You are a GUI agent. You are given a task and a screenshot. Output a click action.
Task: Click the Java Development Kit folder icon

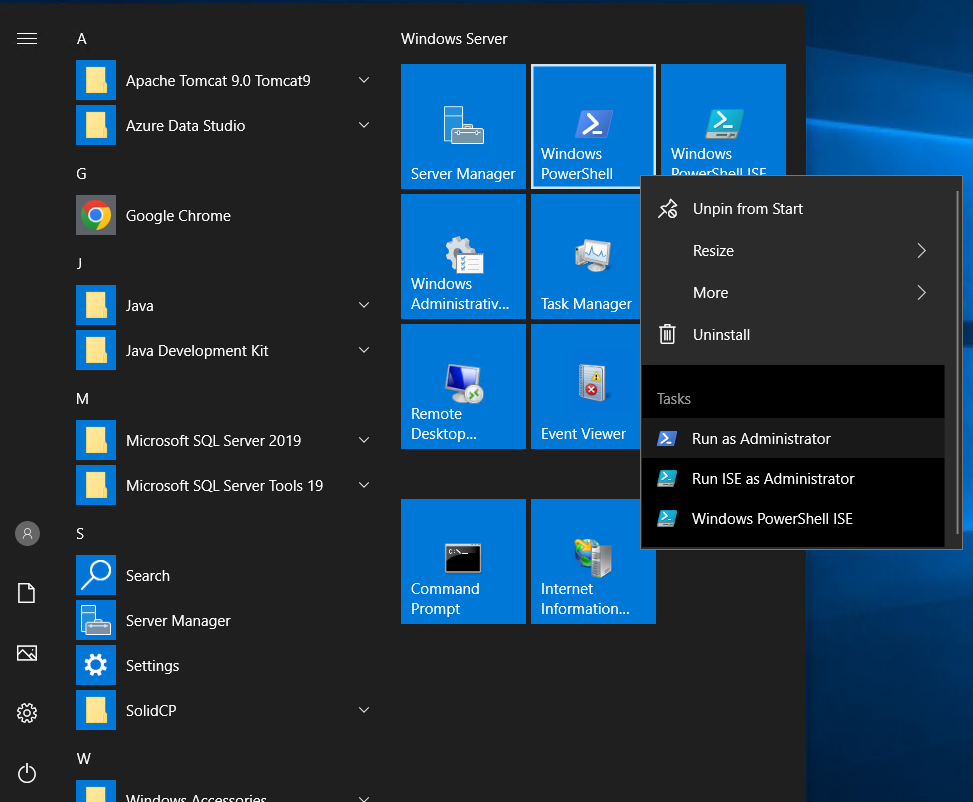(x=96, y=350)
